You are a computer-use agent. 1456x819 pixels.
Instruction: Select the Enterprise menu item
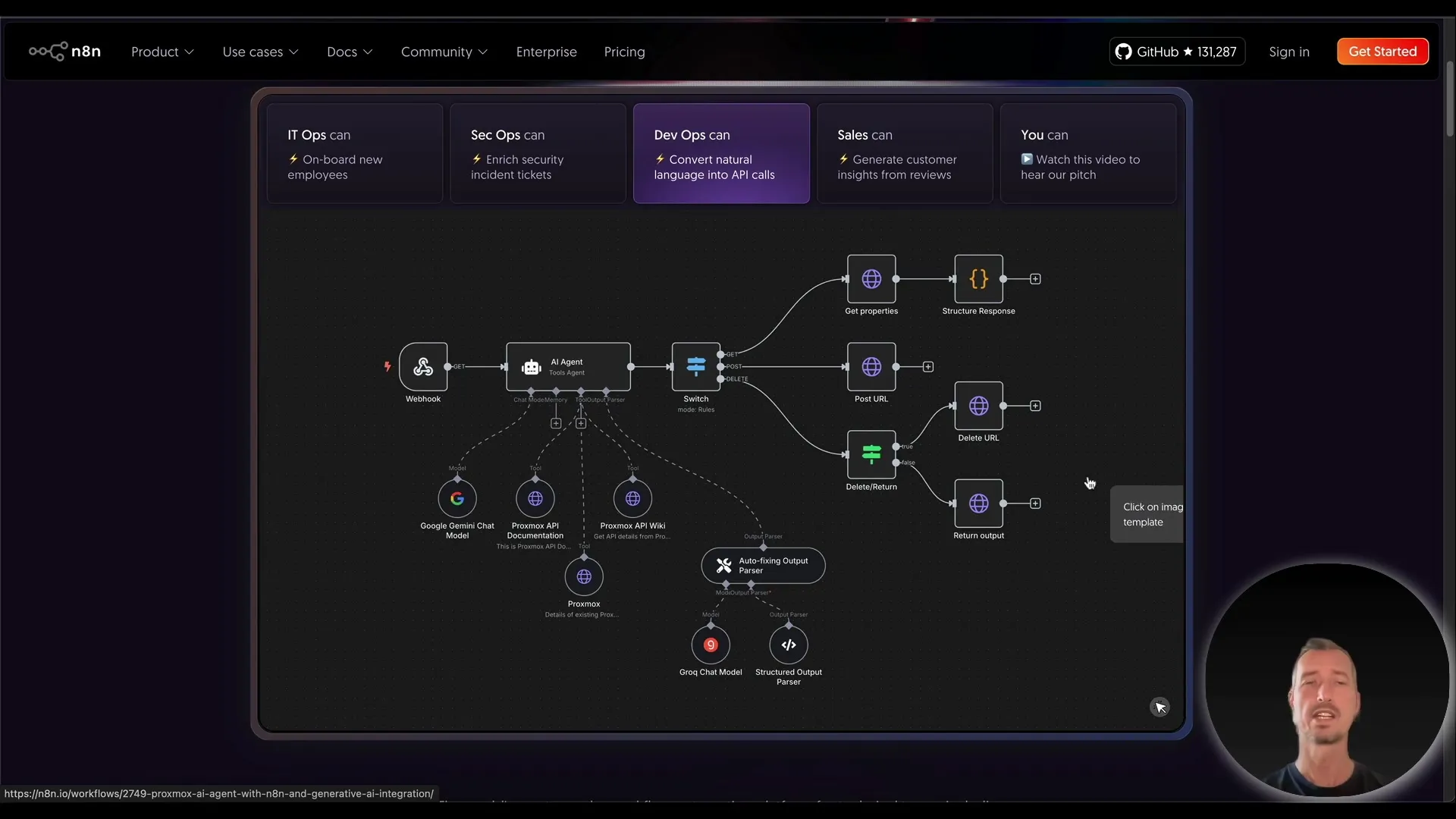tap(546, 52)
